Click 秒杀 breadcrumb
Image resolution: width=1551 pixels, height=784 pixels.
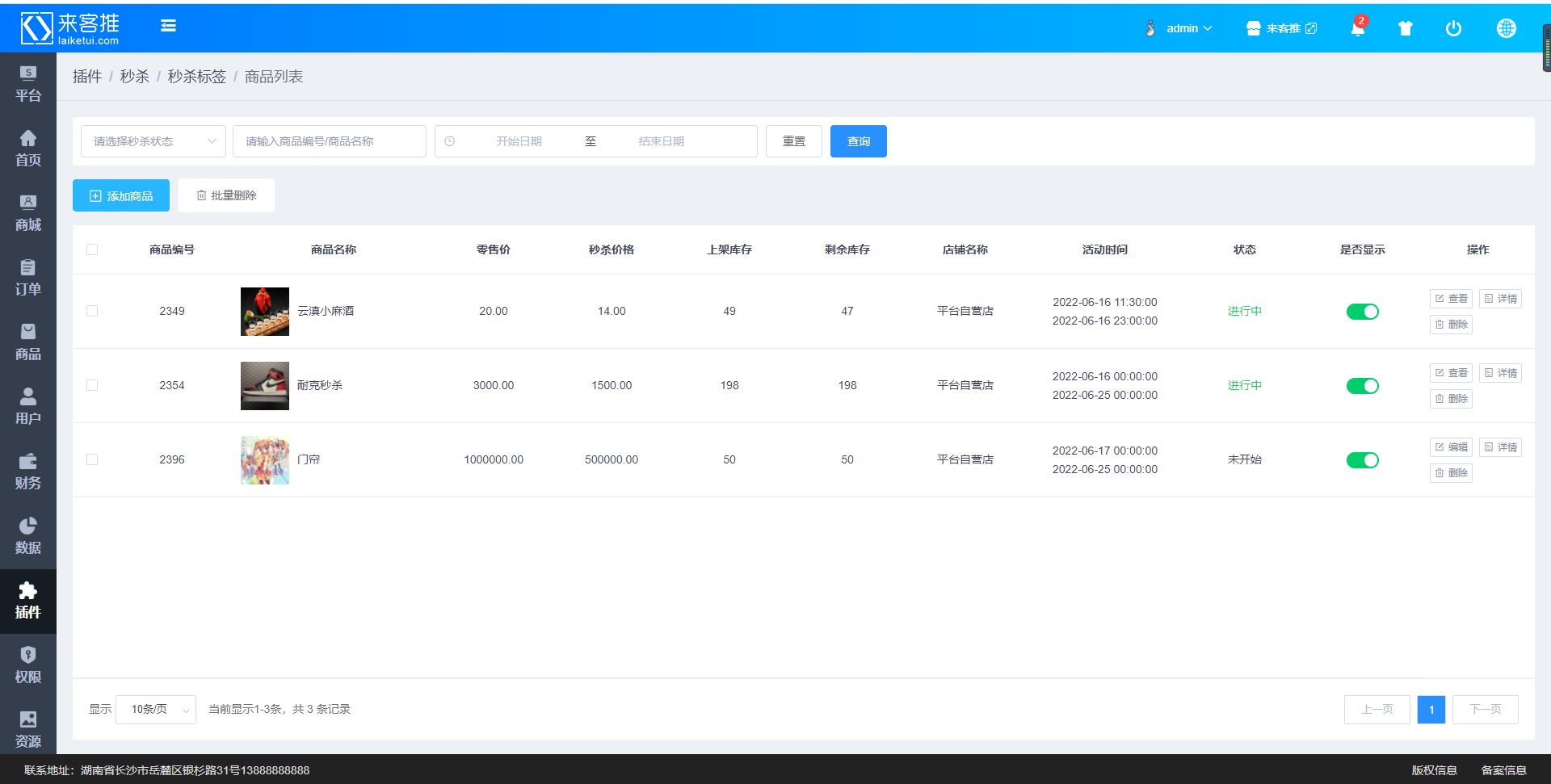click(135, 77)
